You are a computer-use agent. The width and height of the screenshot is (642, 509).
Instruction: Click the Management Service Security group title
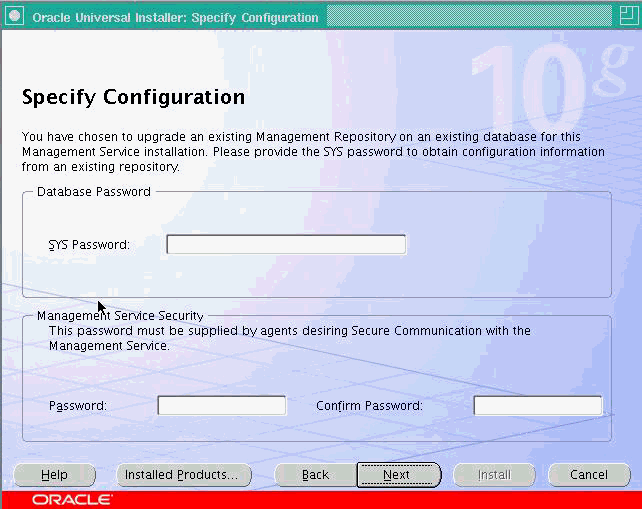(120, 316)
